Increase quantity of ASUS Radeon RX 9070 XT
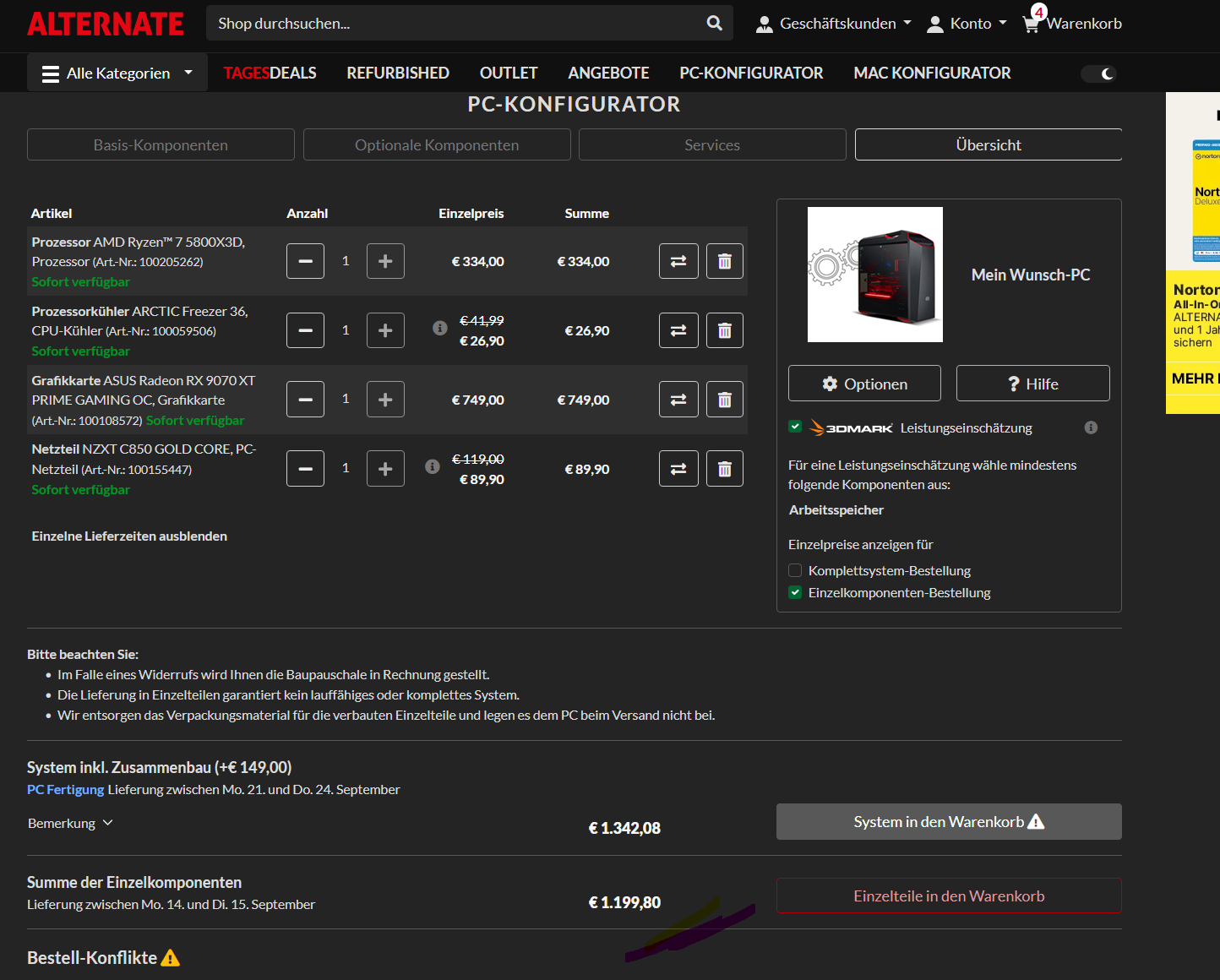The height and width of the screenshot is (980, 1220). (x=385, y=400)
